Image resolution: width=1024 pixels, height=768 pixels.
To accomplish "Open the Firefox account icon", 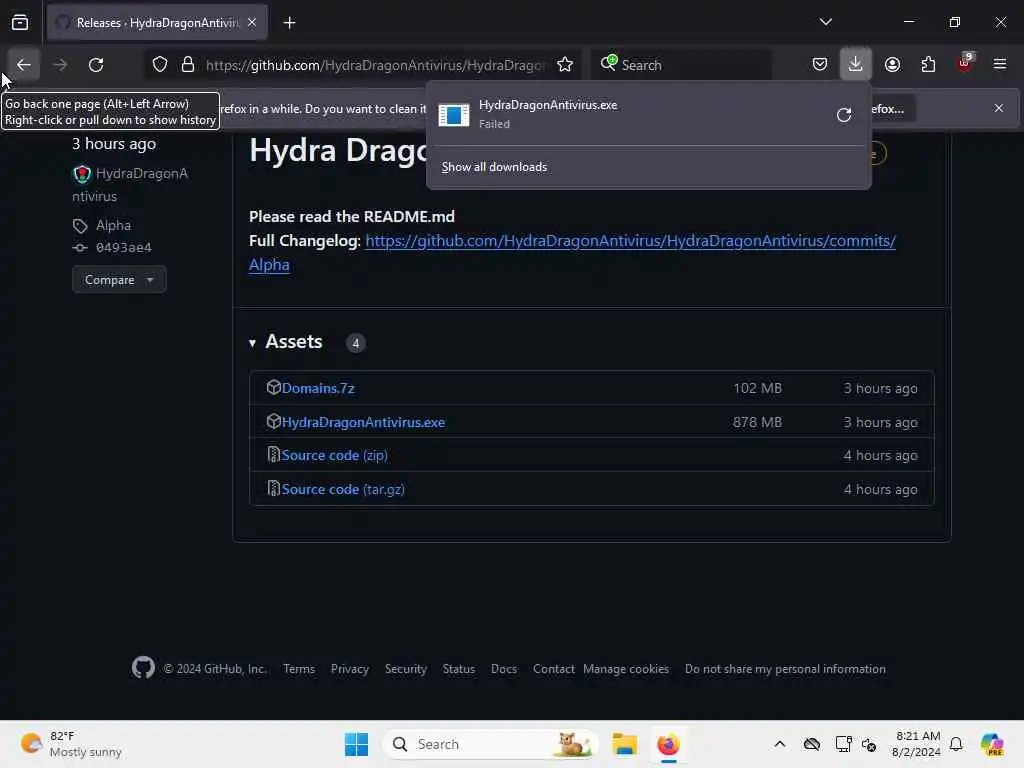I will pos(892,65).
